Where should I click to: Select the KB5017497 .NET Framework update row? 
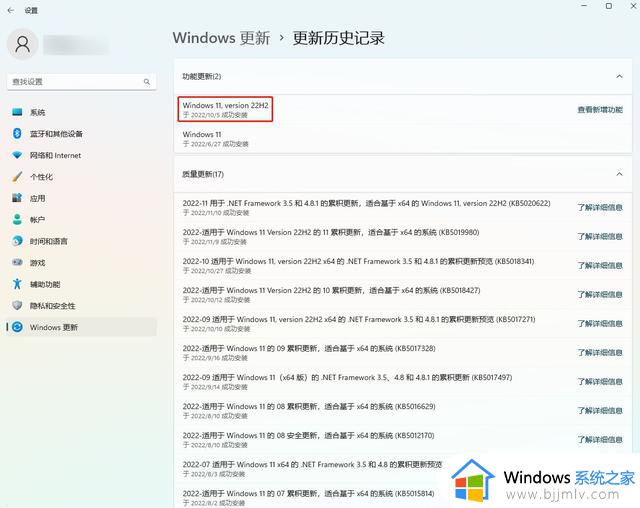tap(403, 382)
